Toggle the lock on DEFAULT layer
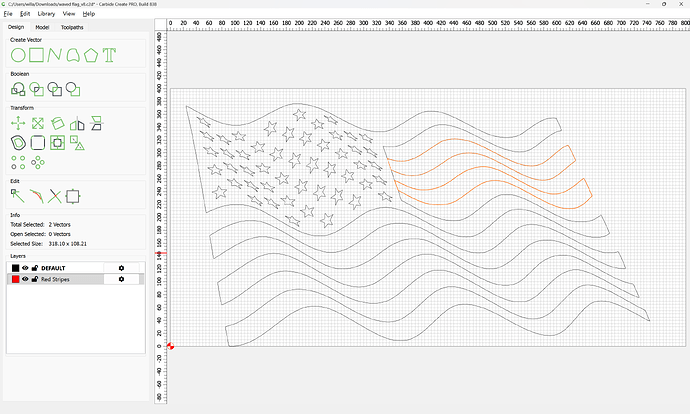Image resolution: width=690 pixels, height=414 pixels. pos(35,268)
